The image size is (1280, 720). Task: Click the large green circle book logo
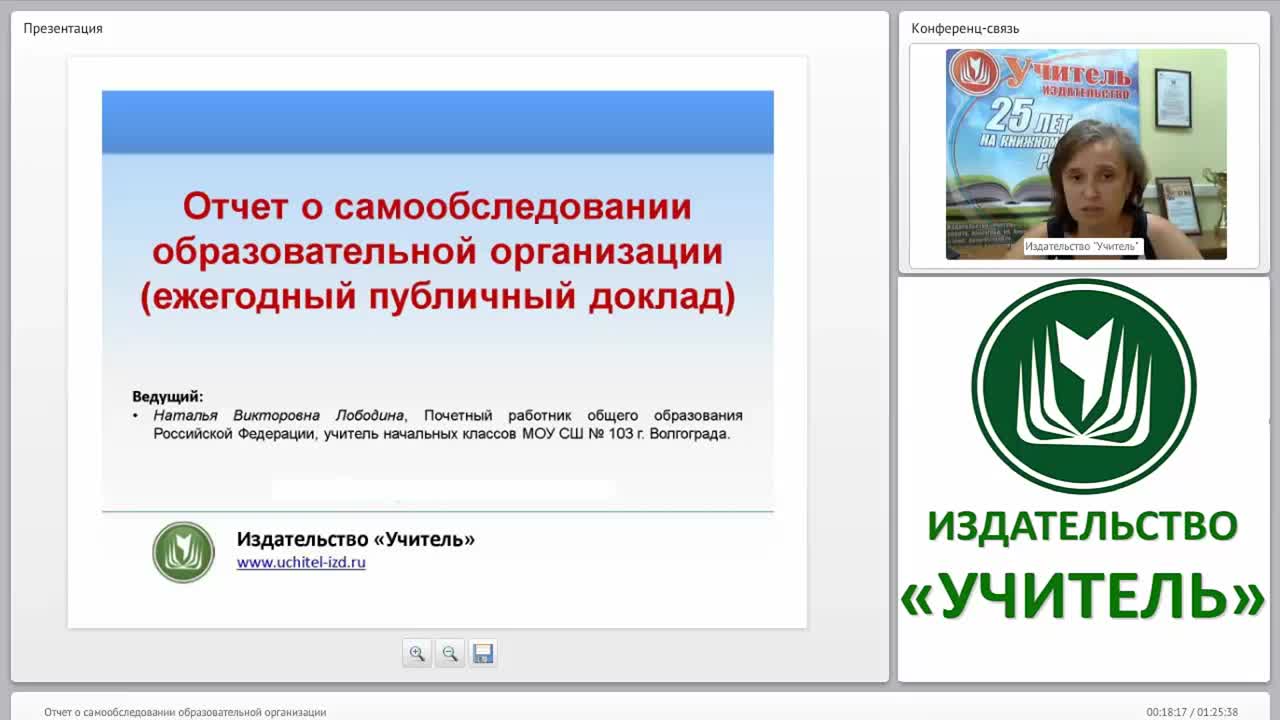tap(1083, 386)
